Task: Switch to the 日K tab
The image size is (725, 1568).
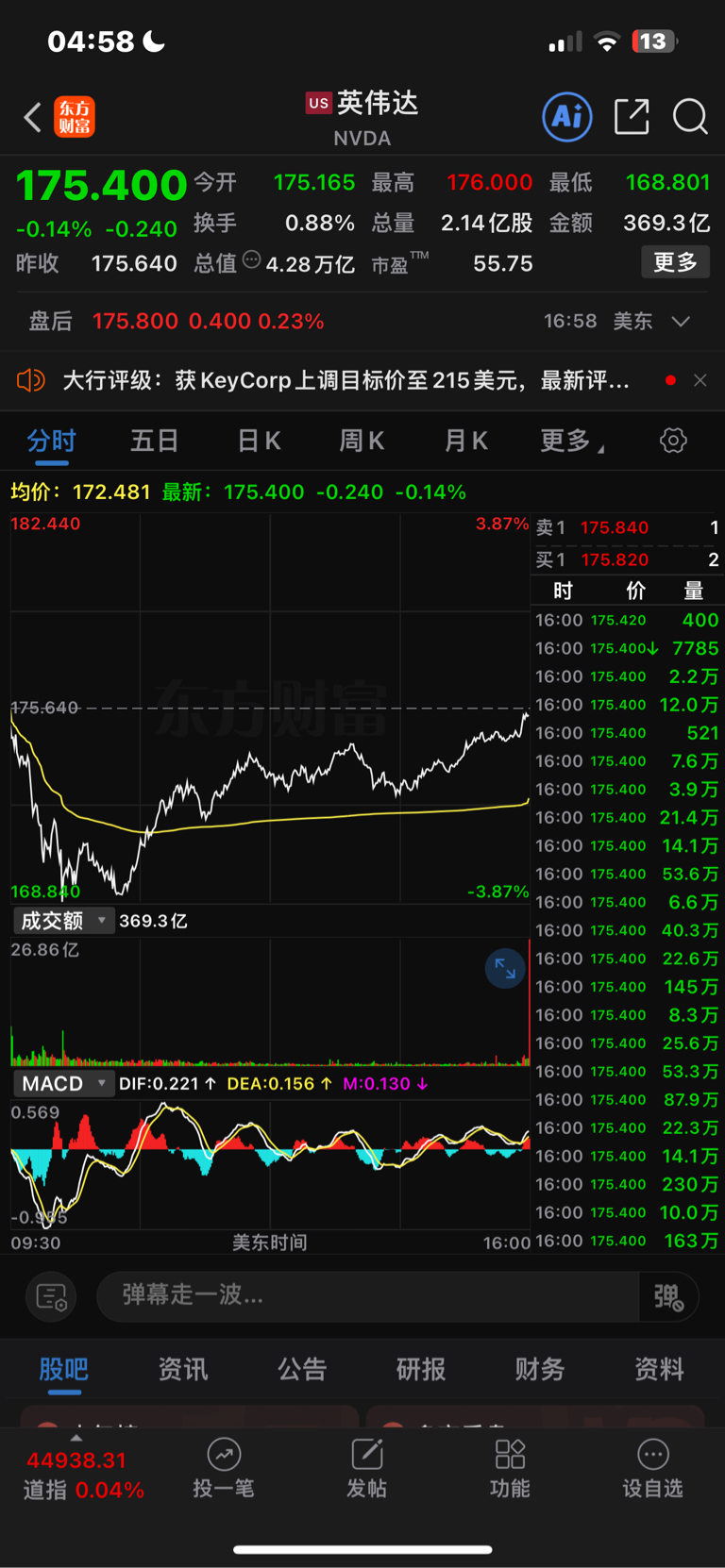Action: (x=259, y=441)
